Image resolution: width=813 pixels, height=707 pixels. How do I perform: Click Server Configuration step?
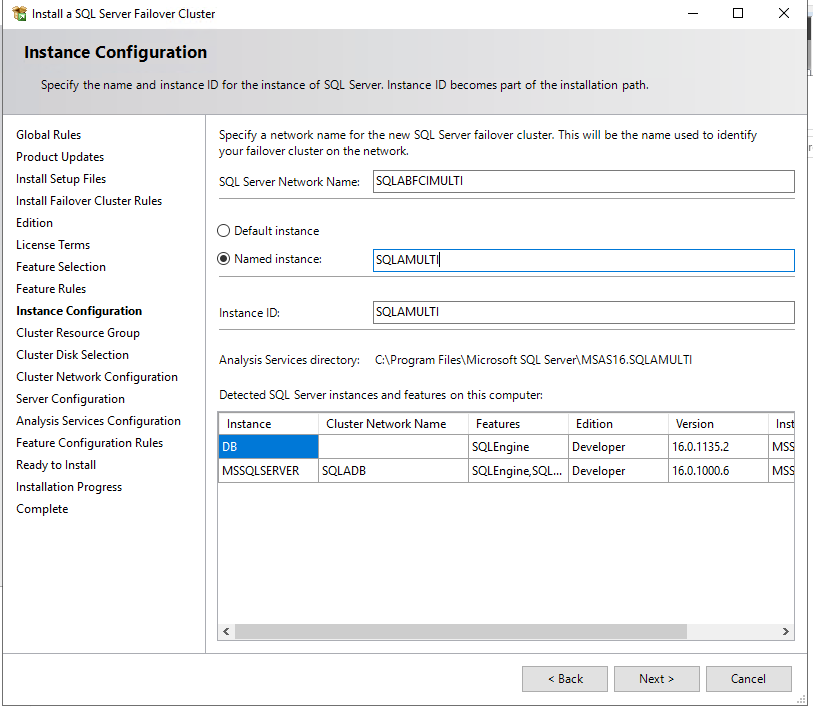tap(71, 399)
